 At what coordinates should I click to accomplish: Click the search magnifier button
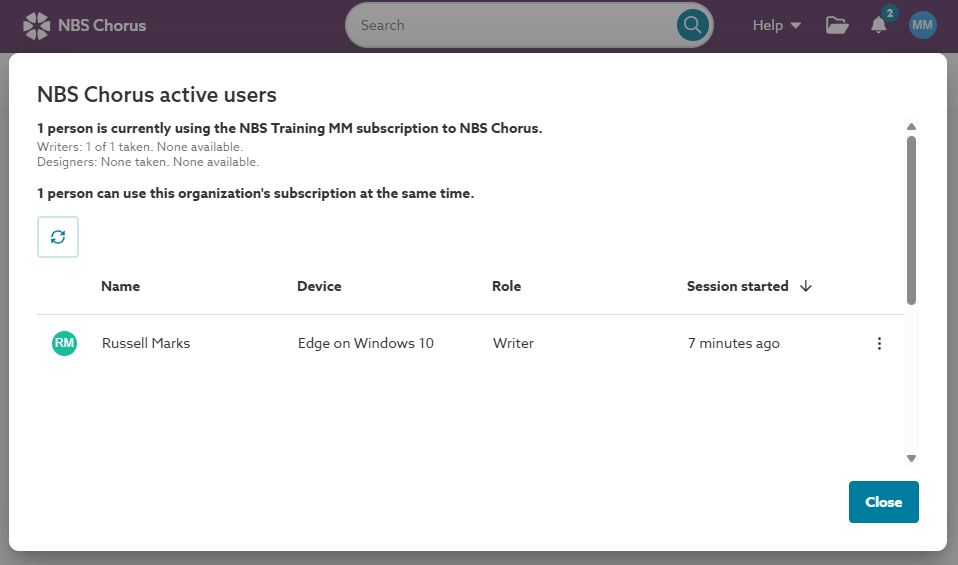coord(692,25)
